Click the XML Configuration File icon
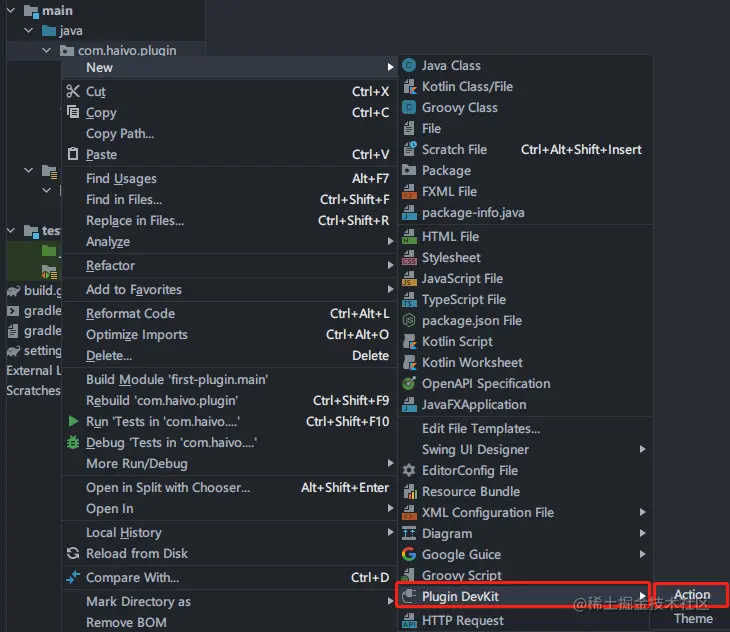Viewport: 730px width, 632px height. (409, 512)
